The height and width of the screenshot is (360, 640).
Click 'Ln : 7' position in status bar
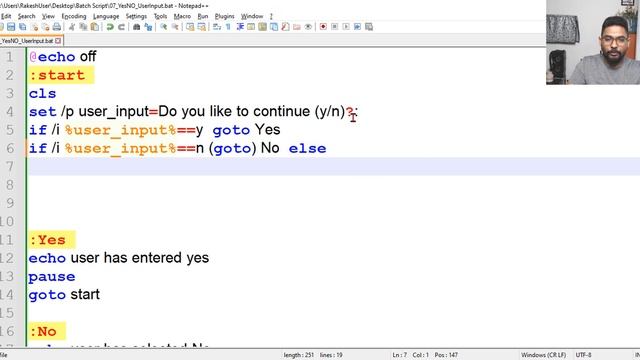pyautogui.click(x=400, y=355)
